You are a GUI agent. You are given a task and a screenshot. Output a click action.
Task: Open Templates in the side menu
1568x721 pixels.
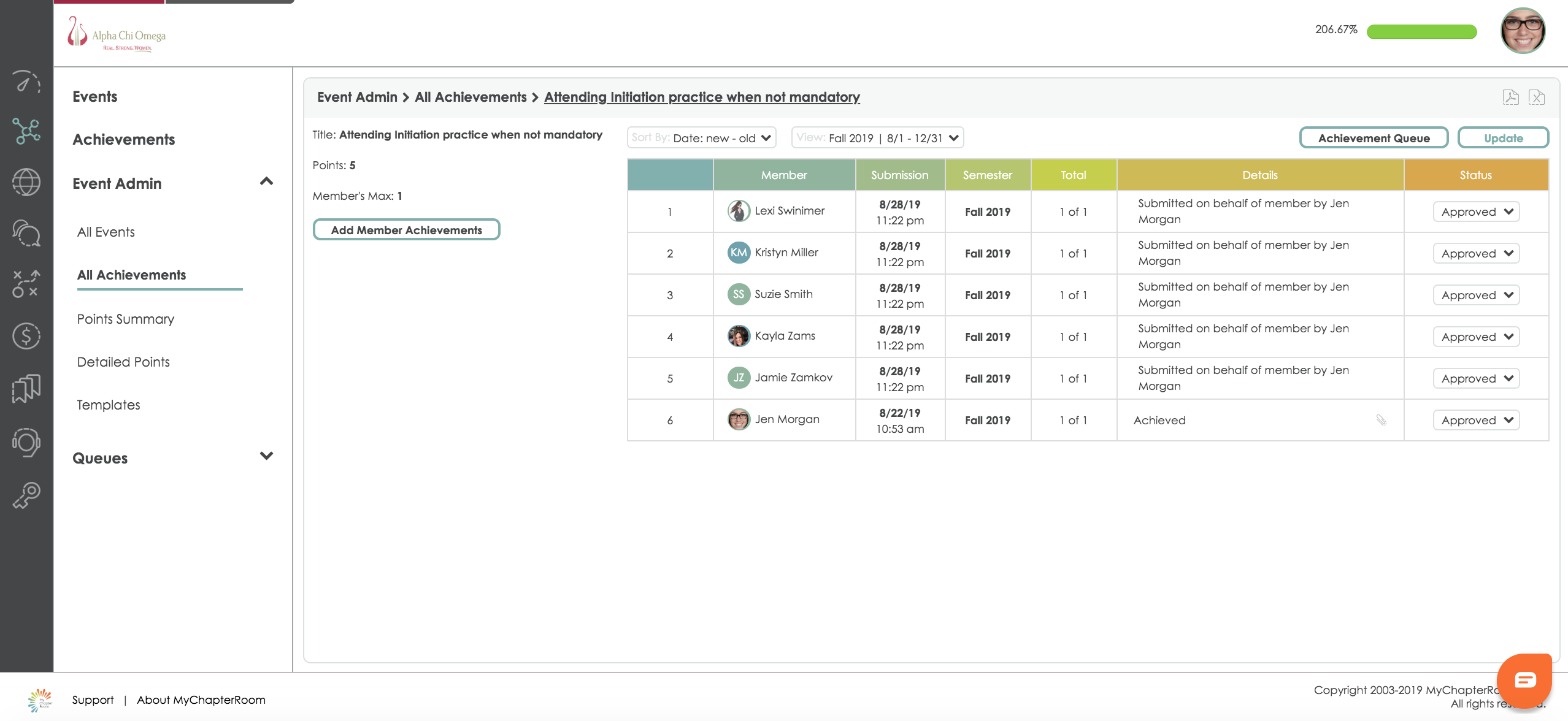[x=109, y=405]
